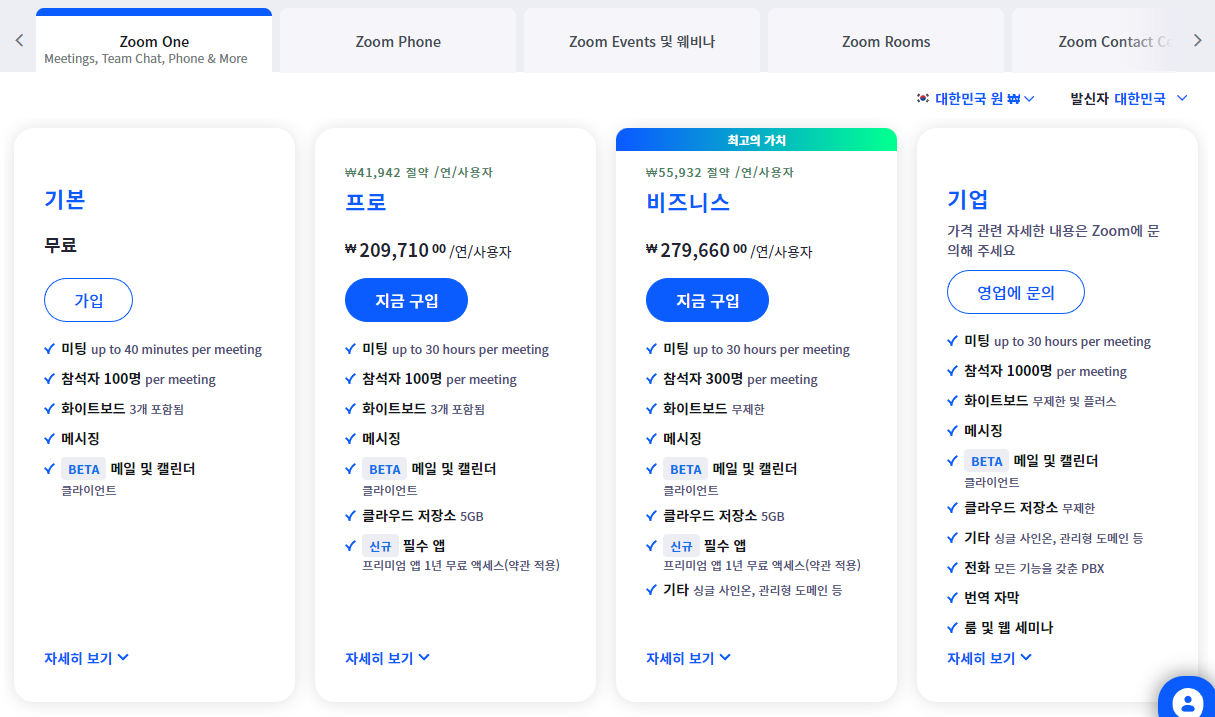Image resolution: width=1215 pixels, height=717 pixels.
Task: Click 메시징 feature in the 기본 plan
Action: (80, 438)
